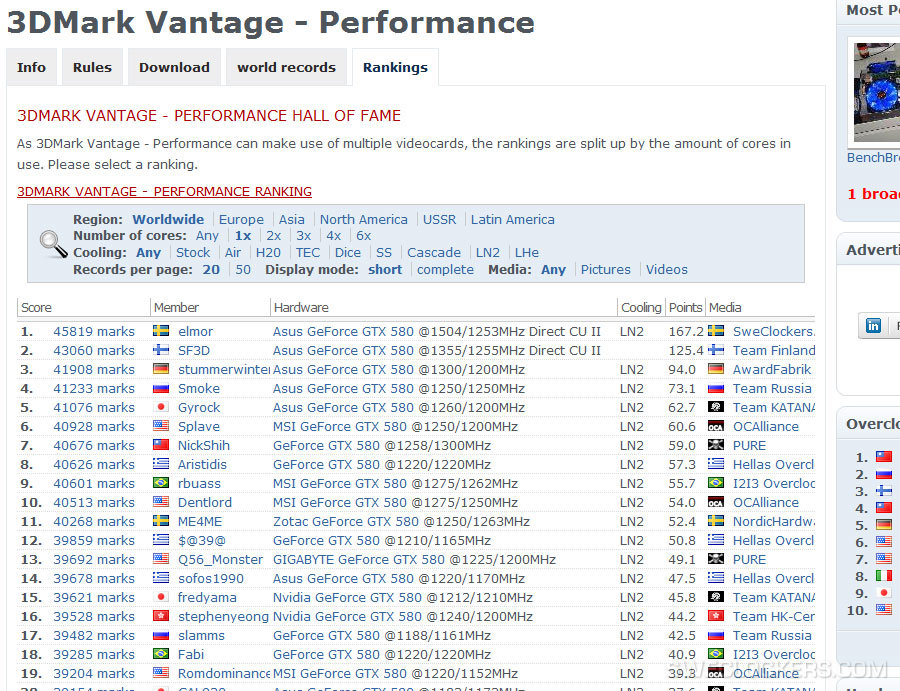Viewport: 900px width, 691px height.
Task: Filter cooling by Stock
Action: pyautogui.click(x=193, y=253)
